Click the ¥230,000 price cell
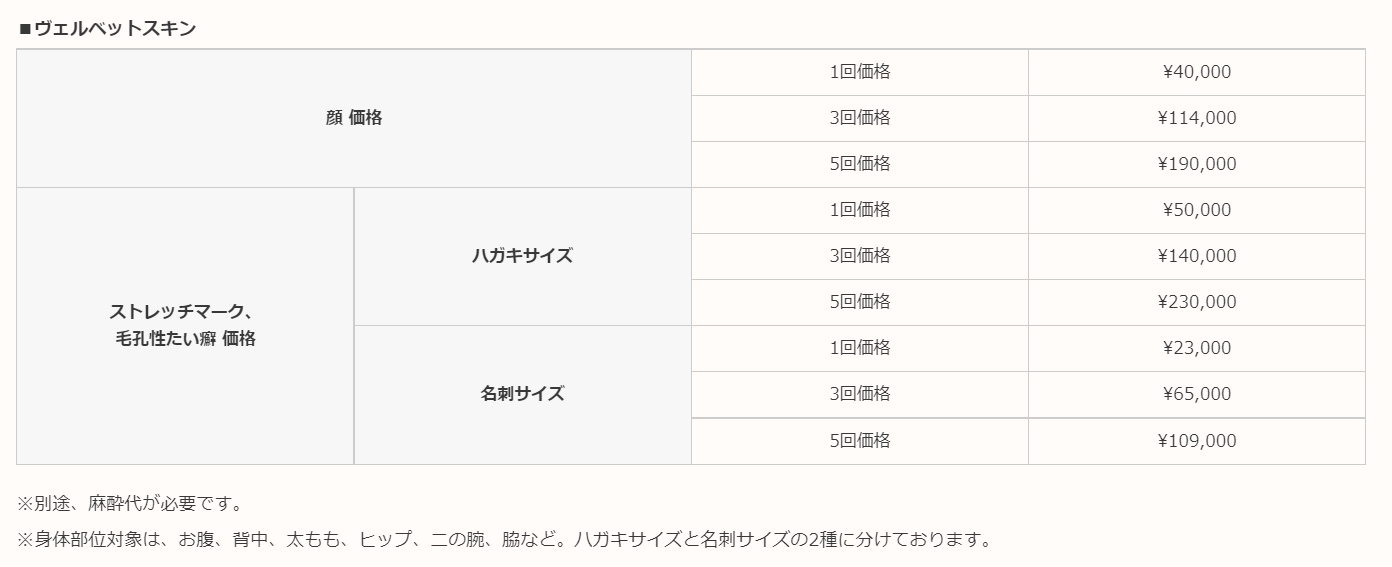 [1197, 302]
